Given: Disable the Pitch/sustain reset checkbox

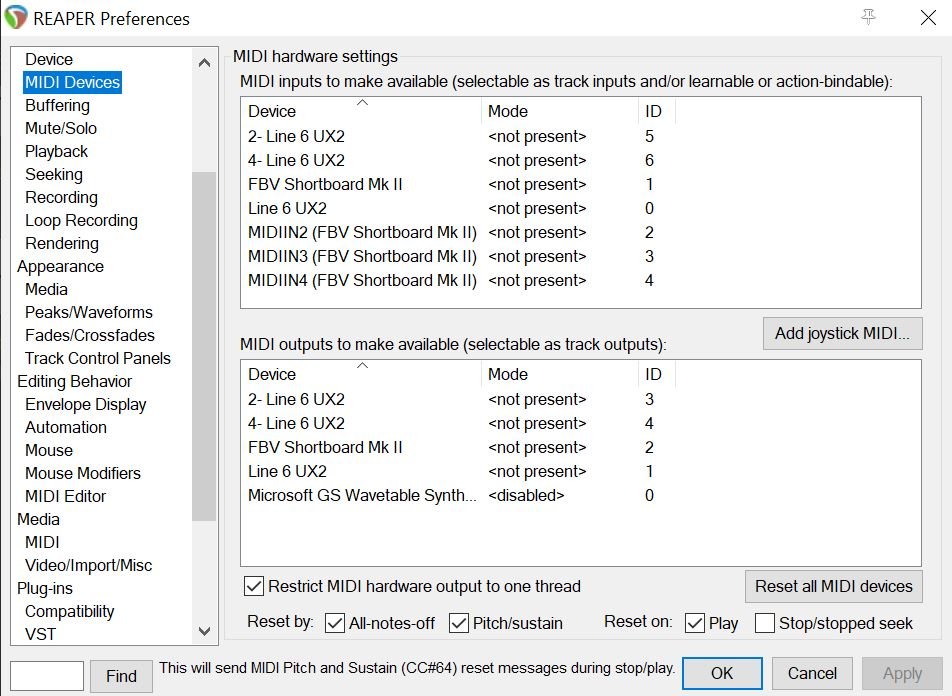Looking at the screenshot, I should click(x=459, y=623).
